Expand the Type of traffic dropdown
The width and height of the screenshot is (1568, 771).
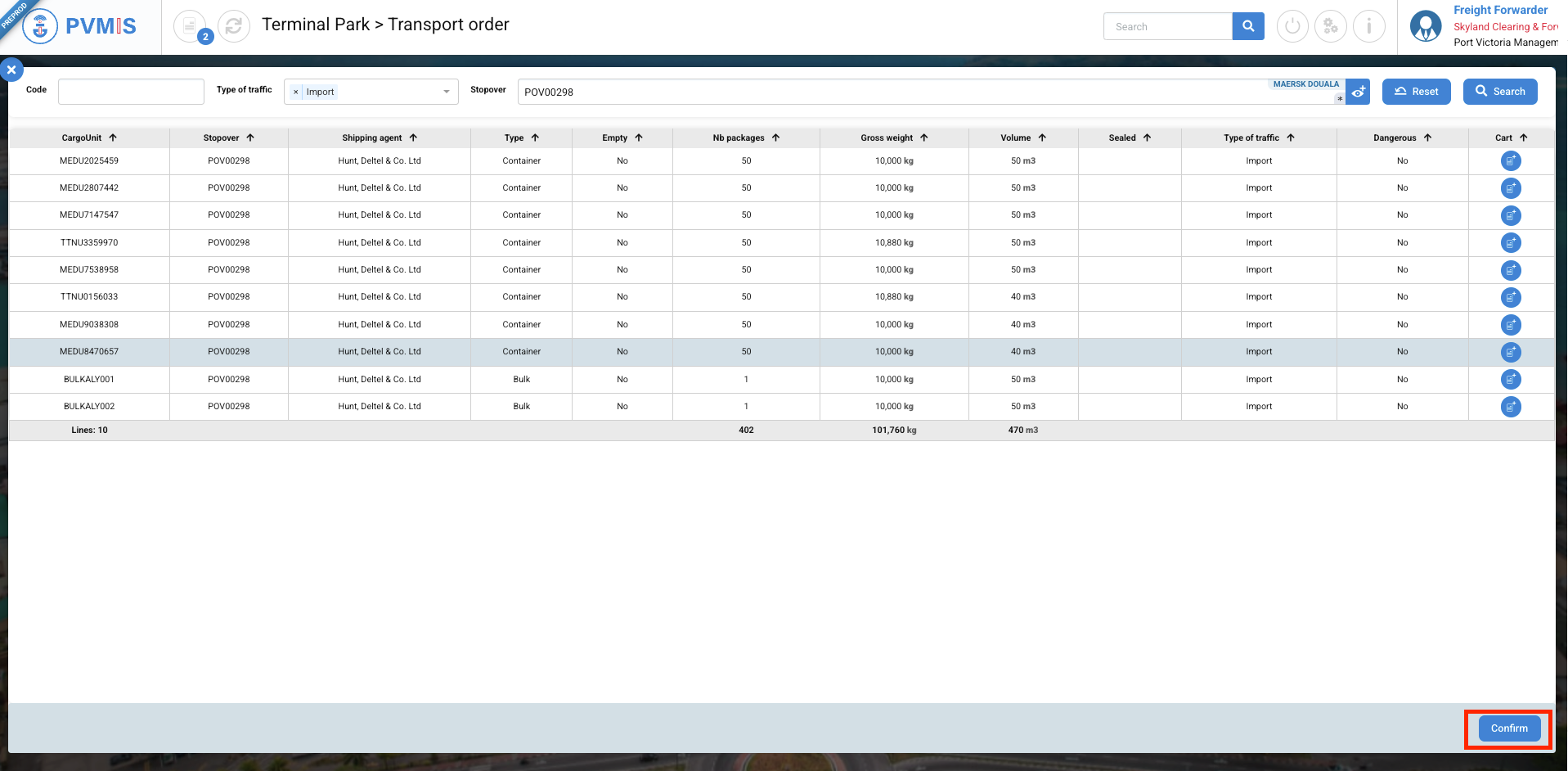[447, 92]
